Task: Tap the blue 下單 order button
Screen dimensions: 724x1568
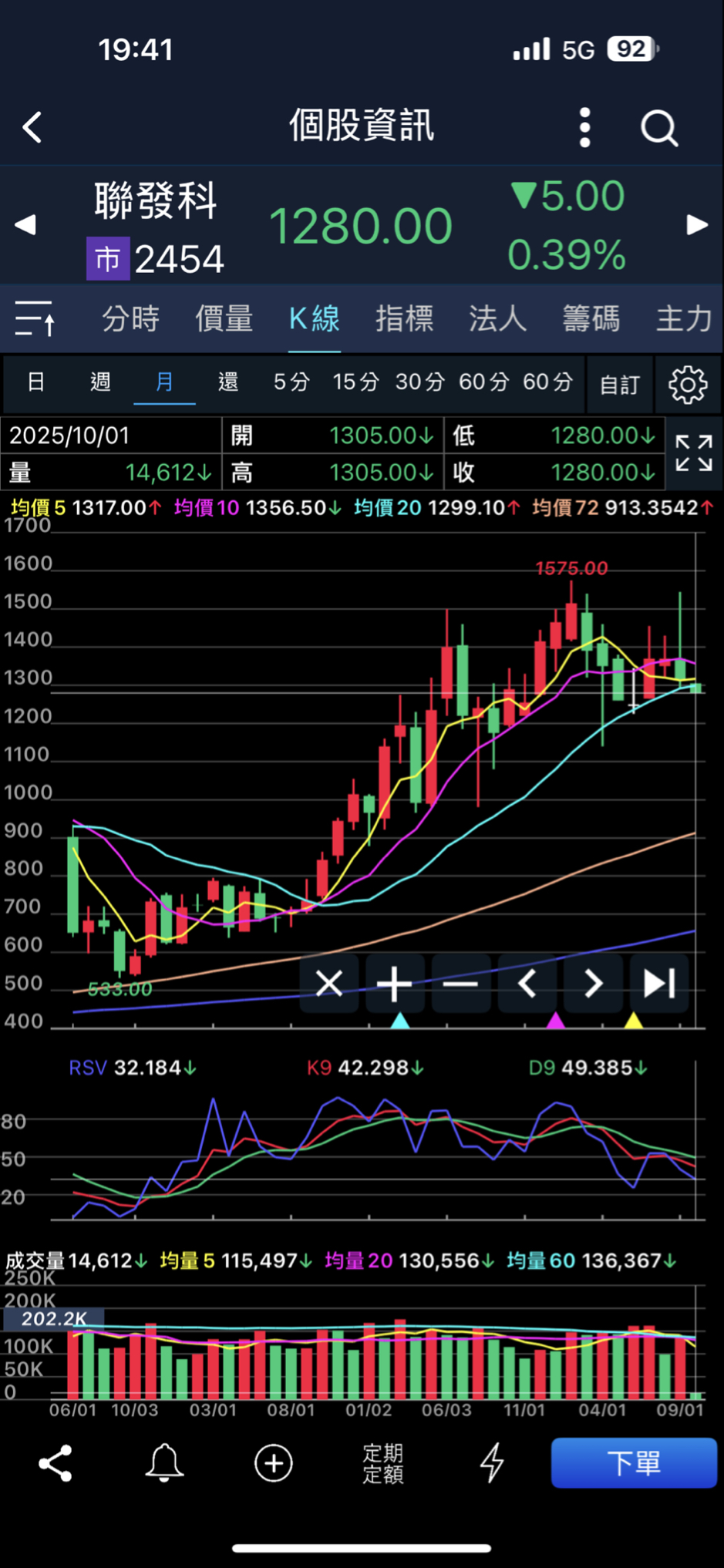Action: (634, 1462)
